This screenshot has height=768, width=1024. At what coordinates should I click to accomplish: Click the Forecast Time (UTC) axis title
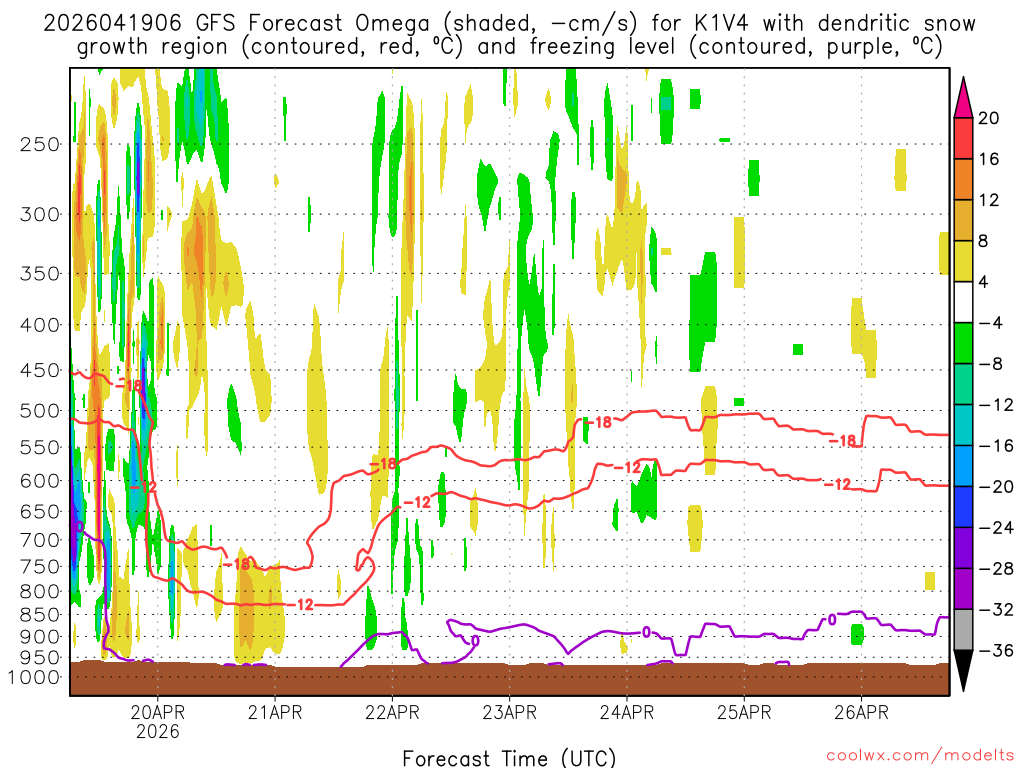click(x=509, y=758)
